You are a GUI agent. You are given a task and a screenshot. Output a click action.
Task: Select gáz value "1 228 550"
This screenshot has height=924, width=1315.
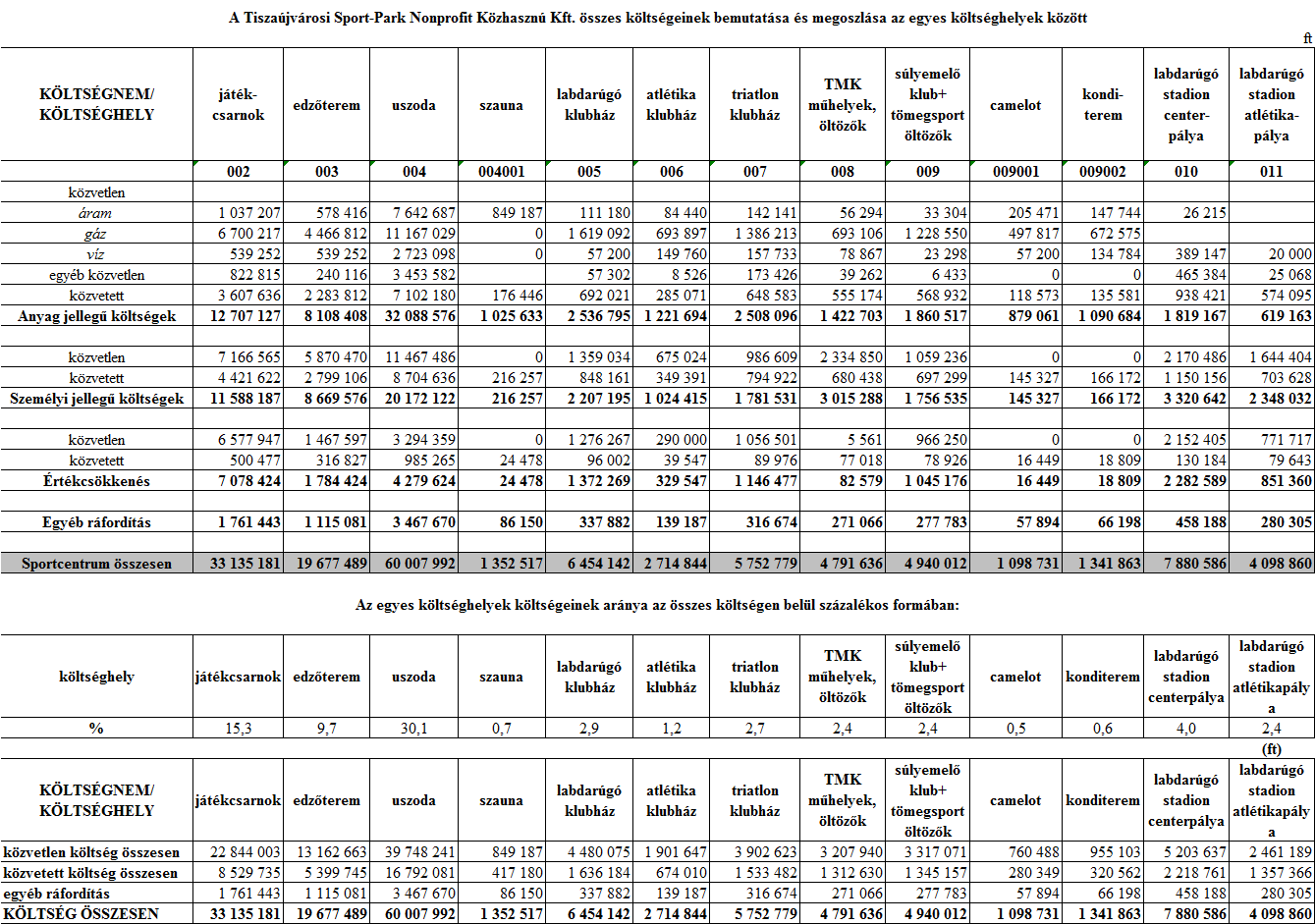click(933, 234)
